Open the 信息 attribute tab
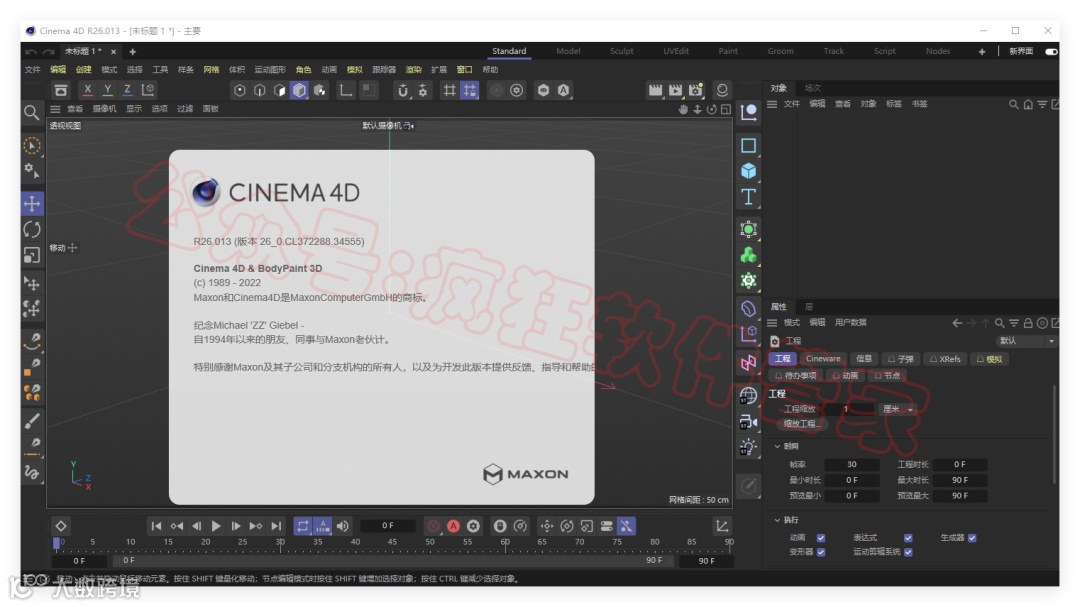1080x607 pixels. point(864,359)
